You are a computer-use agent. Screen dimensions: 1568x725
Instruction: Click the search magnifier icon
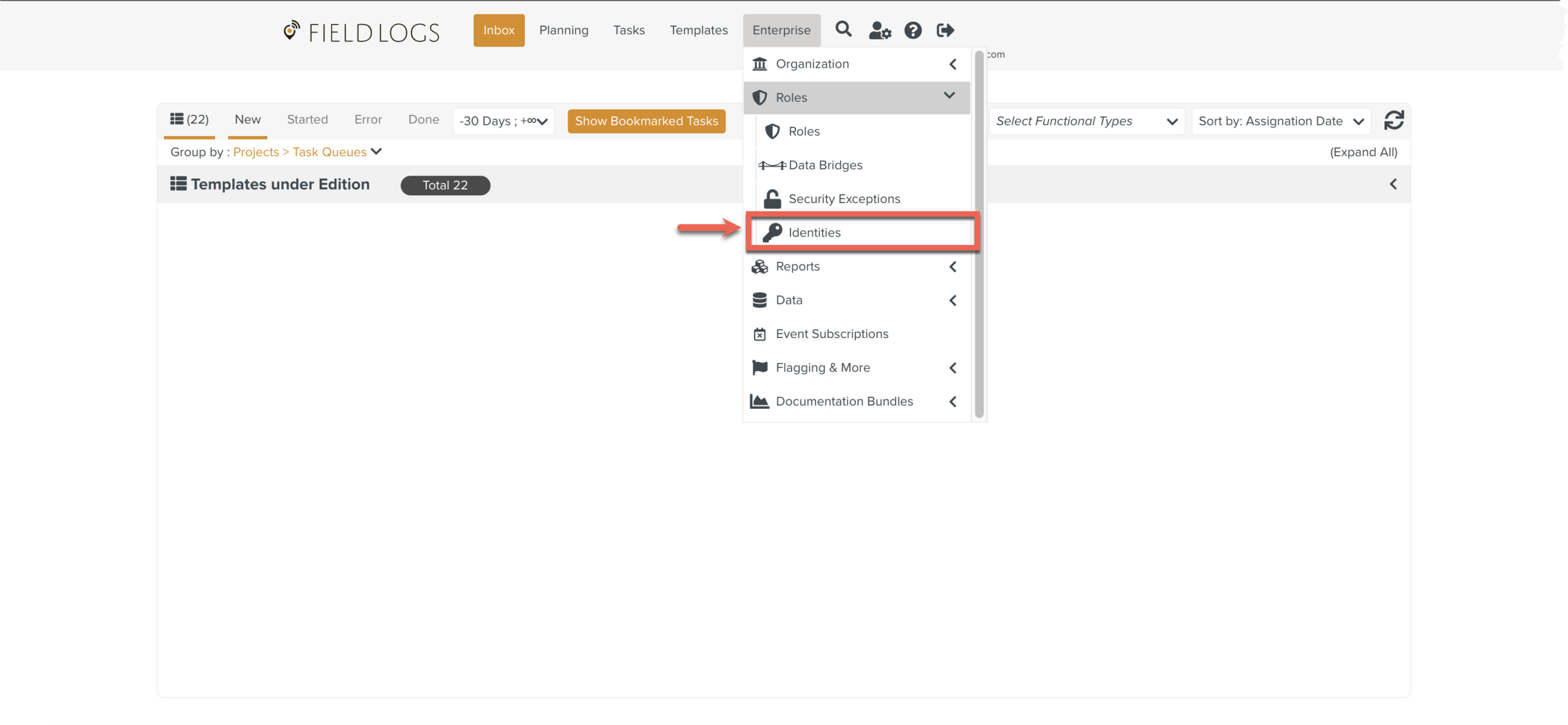(x=843, y=29)
